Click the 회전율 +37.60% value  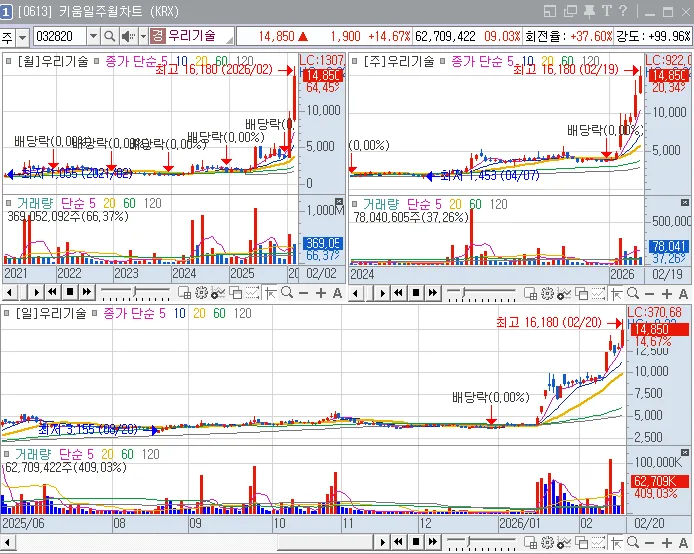[x=591, y=36]
